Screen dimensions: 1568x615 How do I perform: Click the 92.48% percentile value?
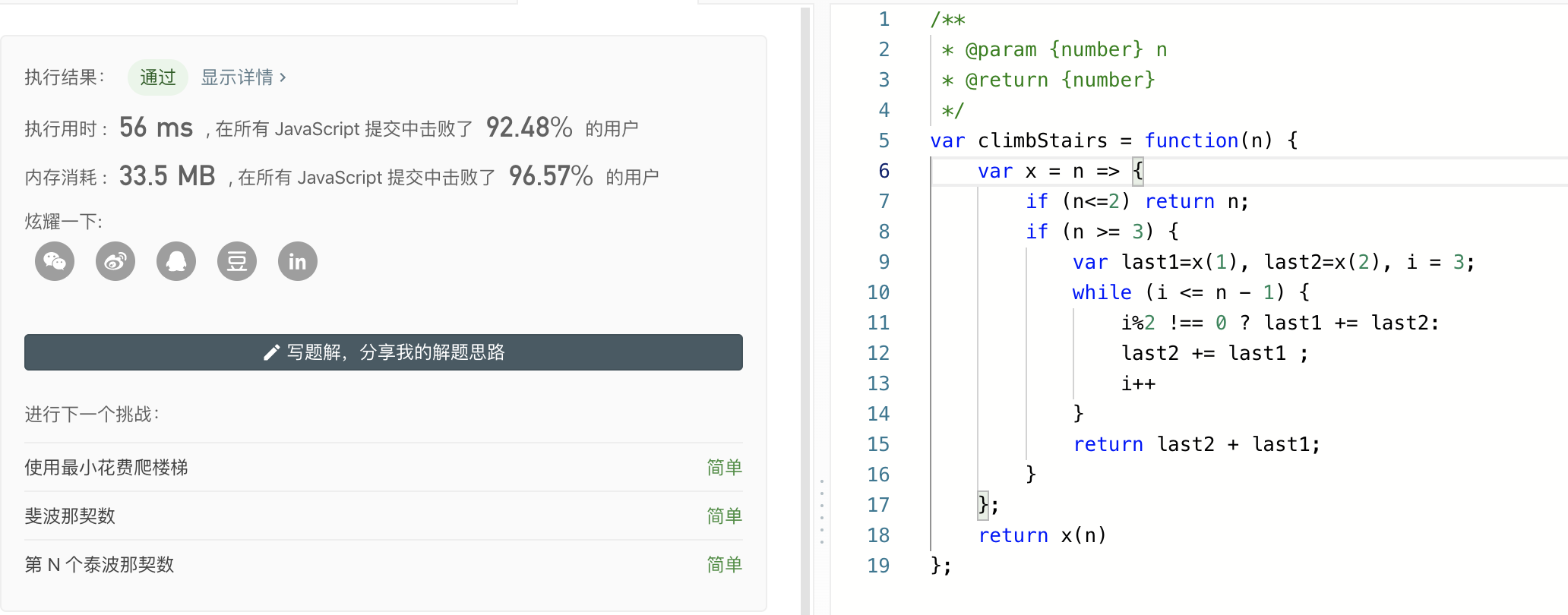[x=530, y=128]
